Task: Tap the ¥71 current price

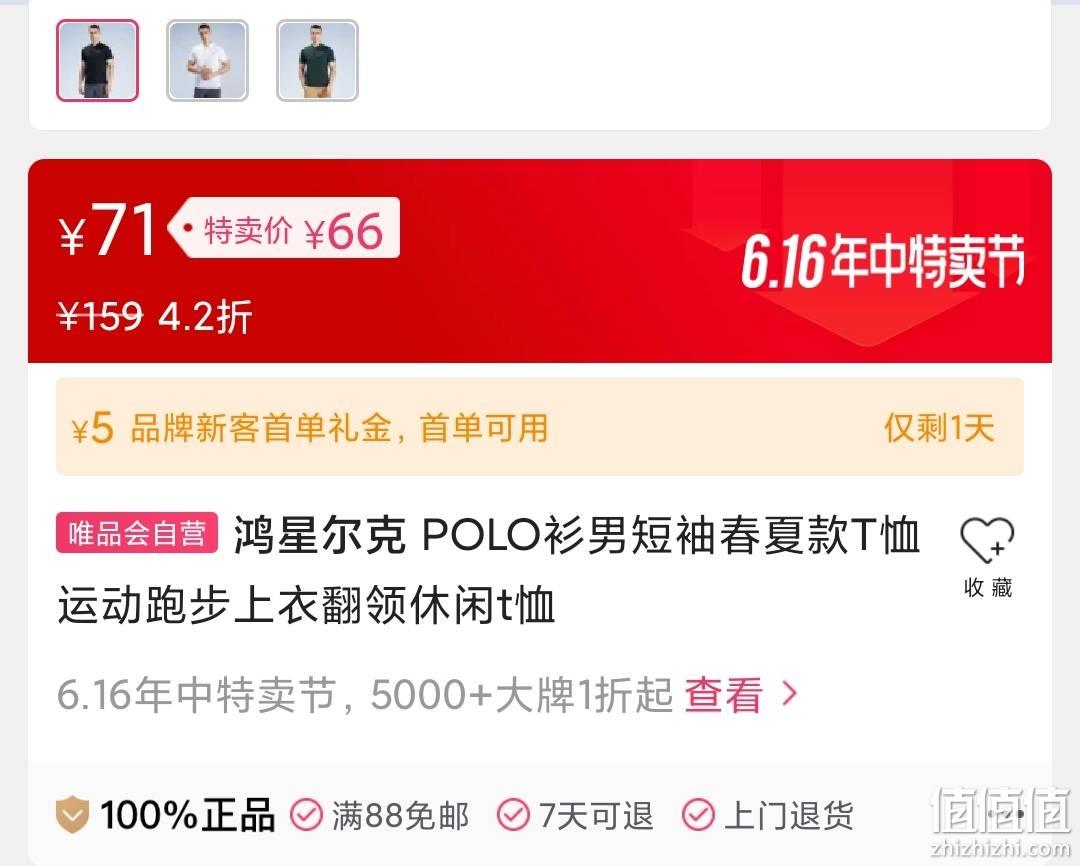Action: click(x=109, y=230)
